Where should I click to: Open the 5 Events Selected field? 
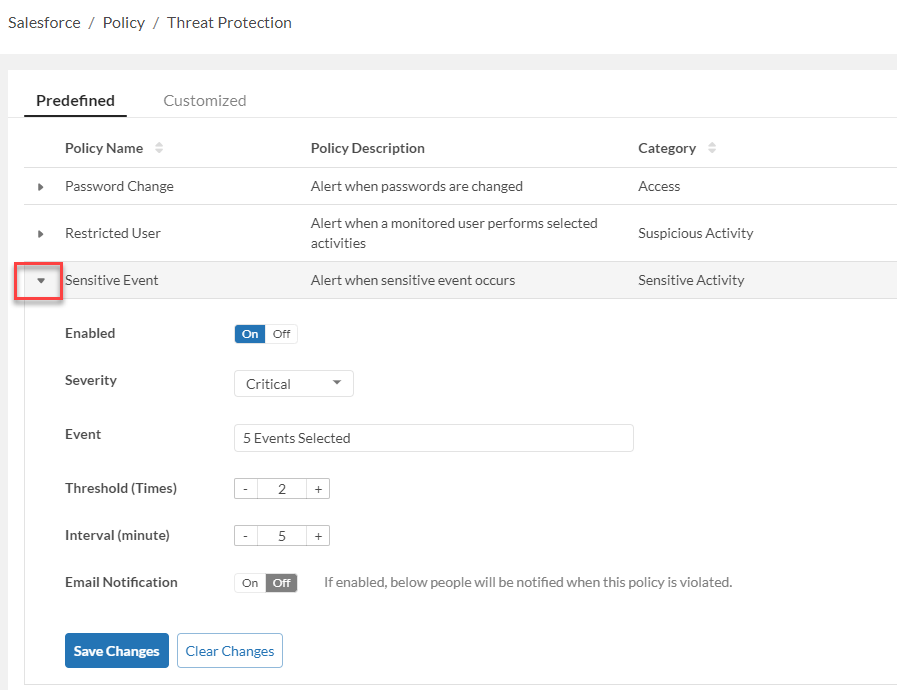coord(434,438)
